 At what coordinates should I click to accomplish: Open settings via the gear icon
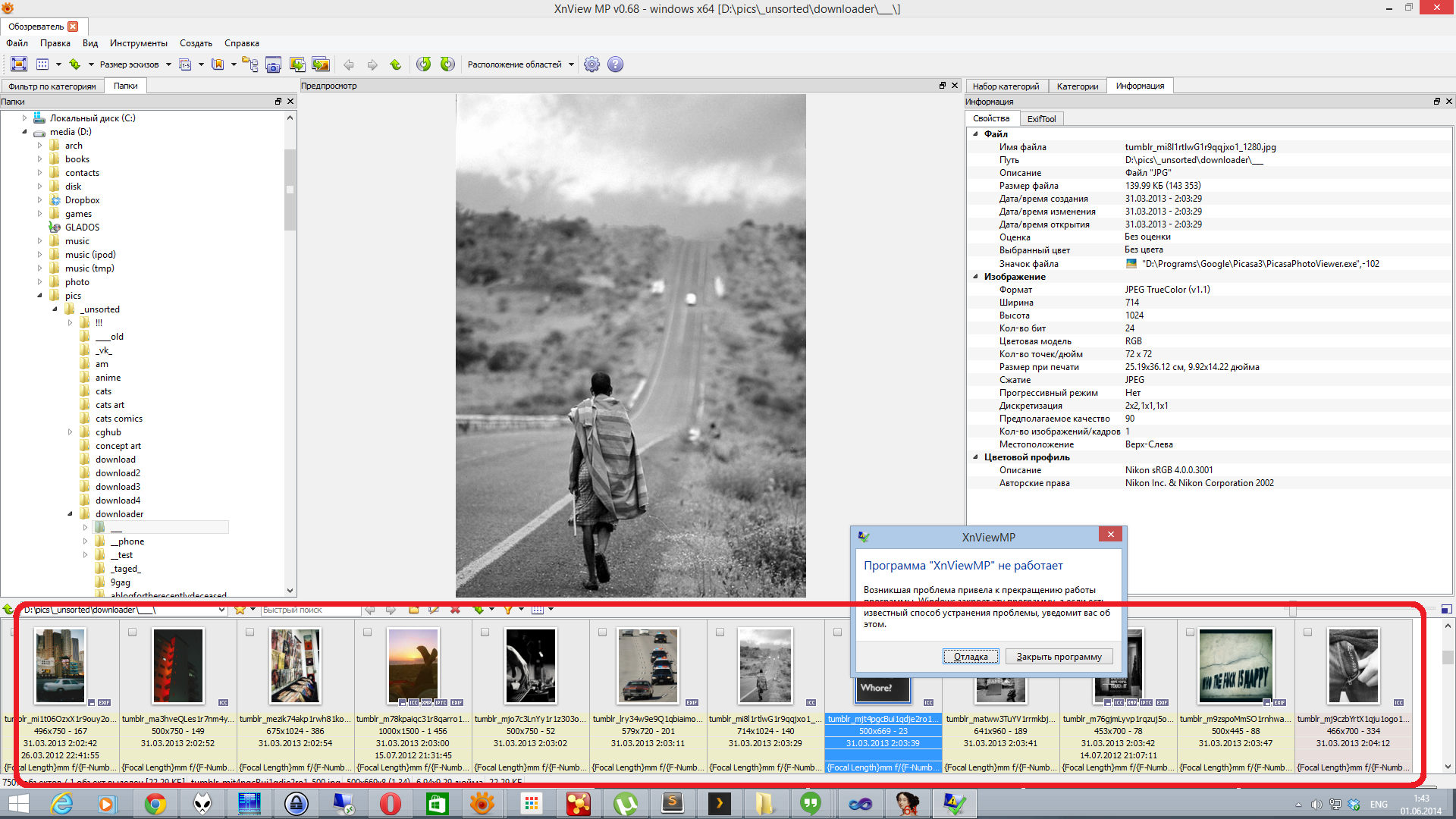click(x=591, y=64)
